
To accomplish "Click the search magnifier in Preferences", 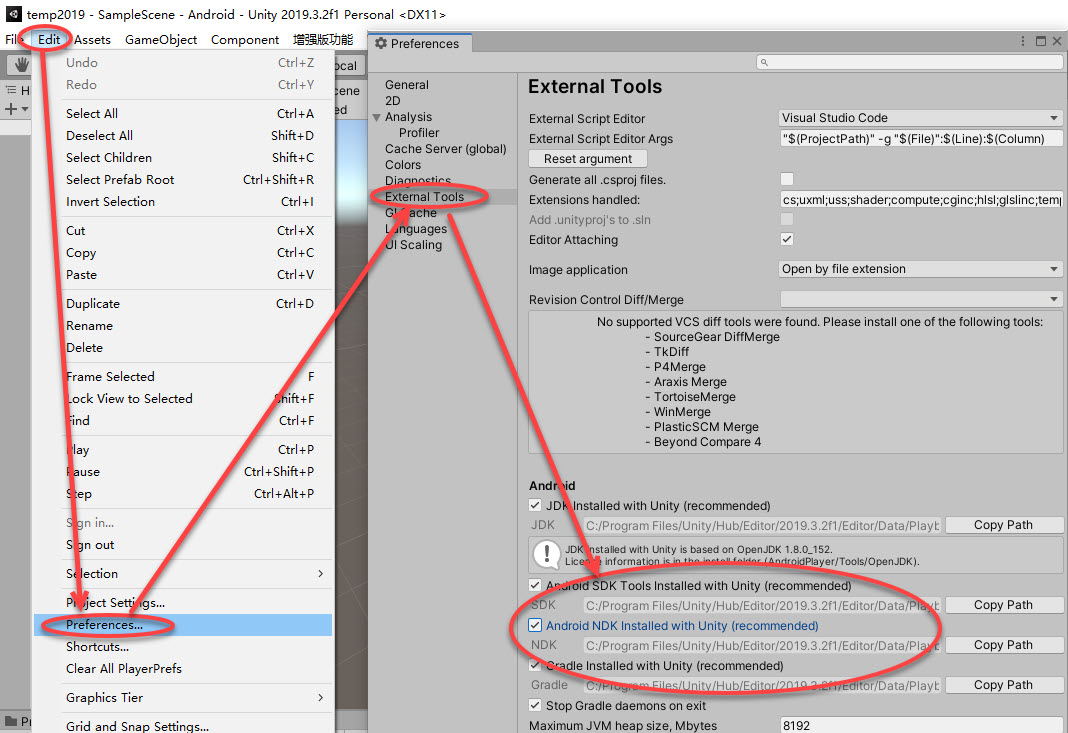I will 764,62.
